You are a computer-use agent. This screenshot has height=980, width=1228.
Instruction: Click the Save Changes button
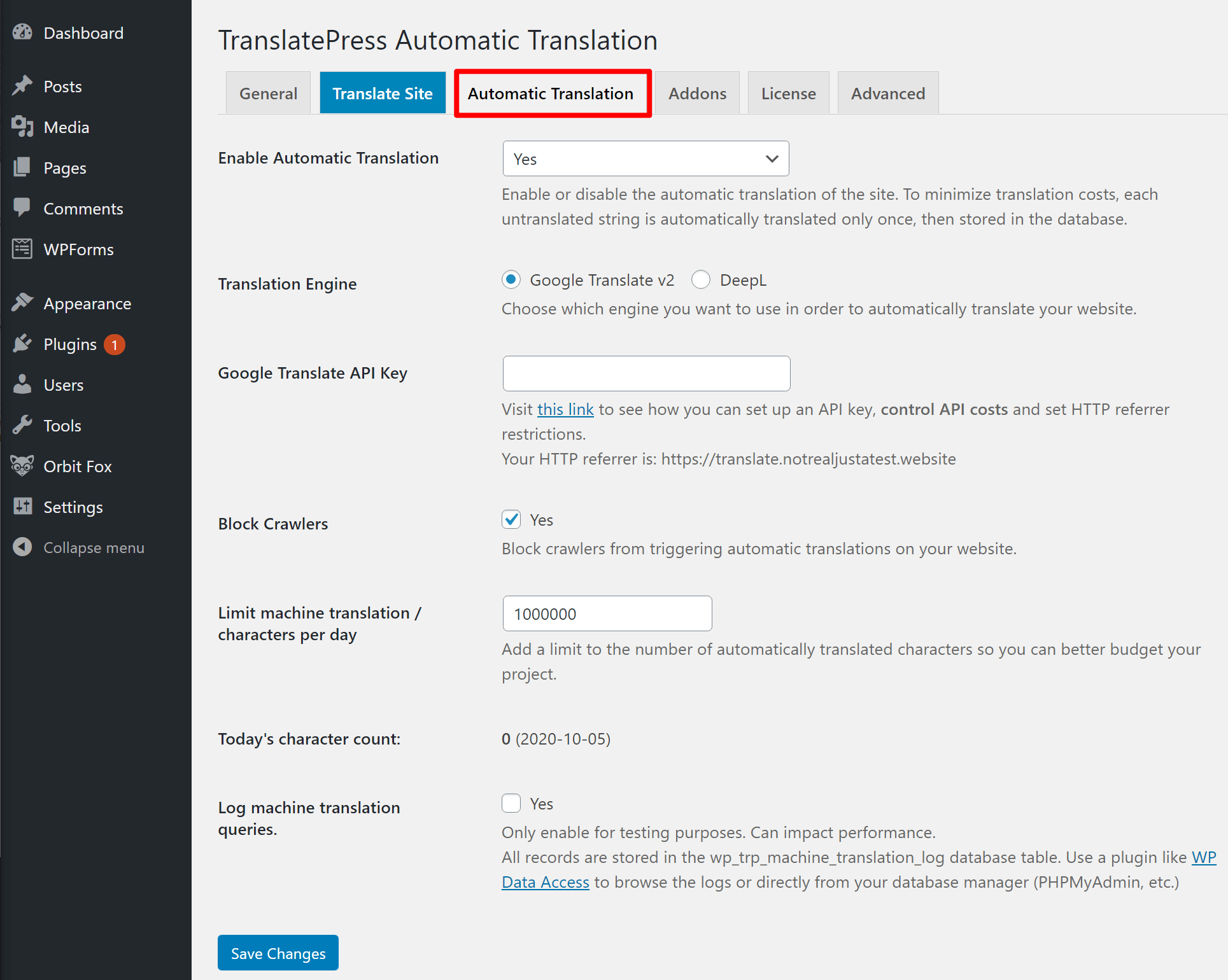278,953
